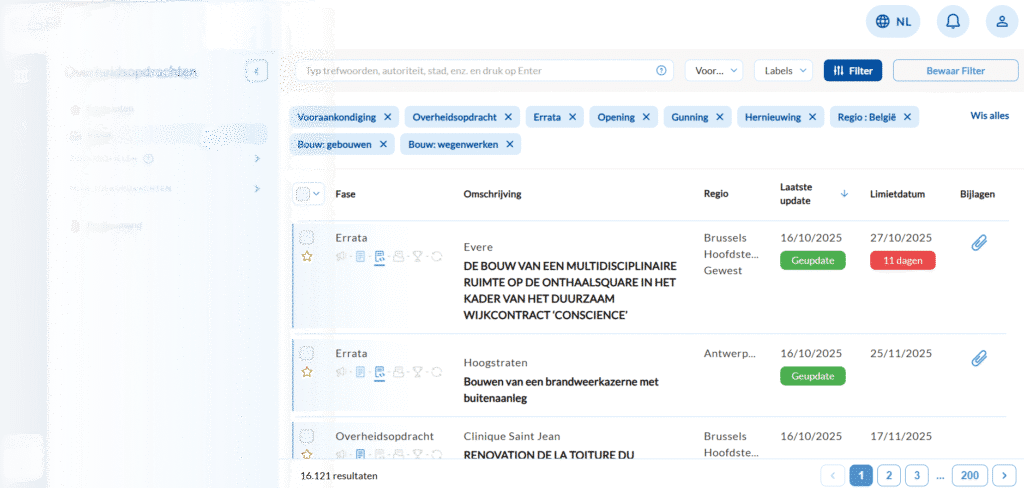This screenshot has height=488, width=1024.
Task: Toggle the select-all checkbox in table header
Action: 303,194
